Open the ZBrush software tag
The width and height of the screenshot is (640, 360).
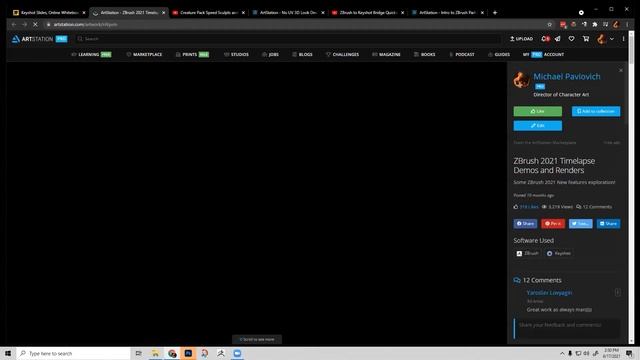tap(527, 253)
